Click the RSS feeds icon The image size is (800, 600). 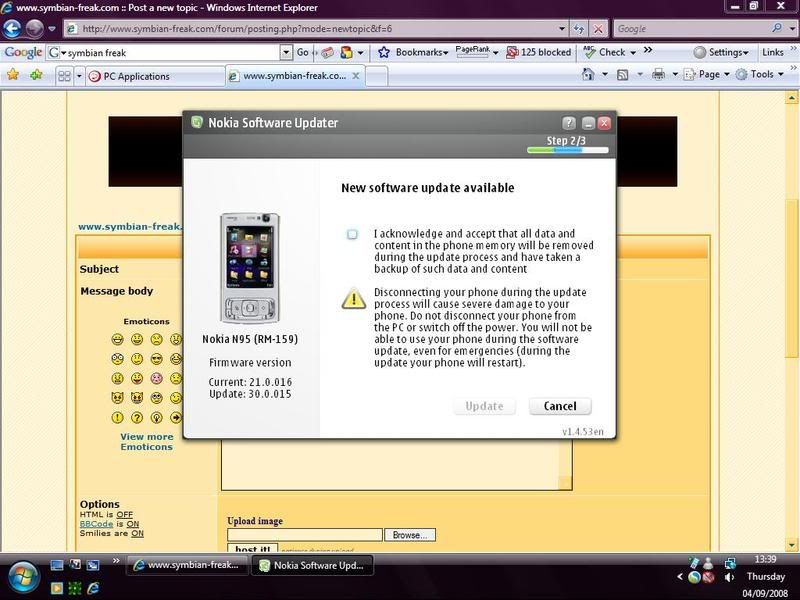622,75
